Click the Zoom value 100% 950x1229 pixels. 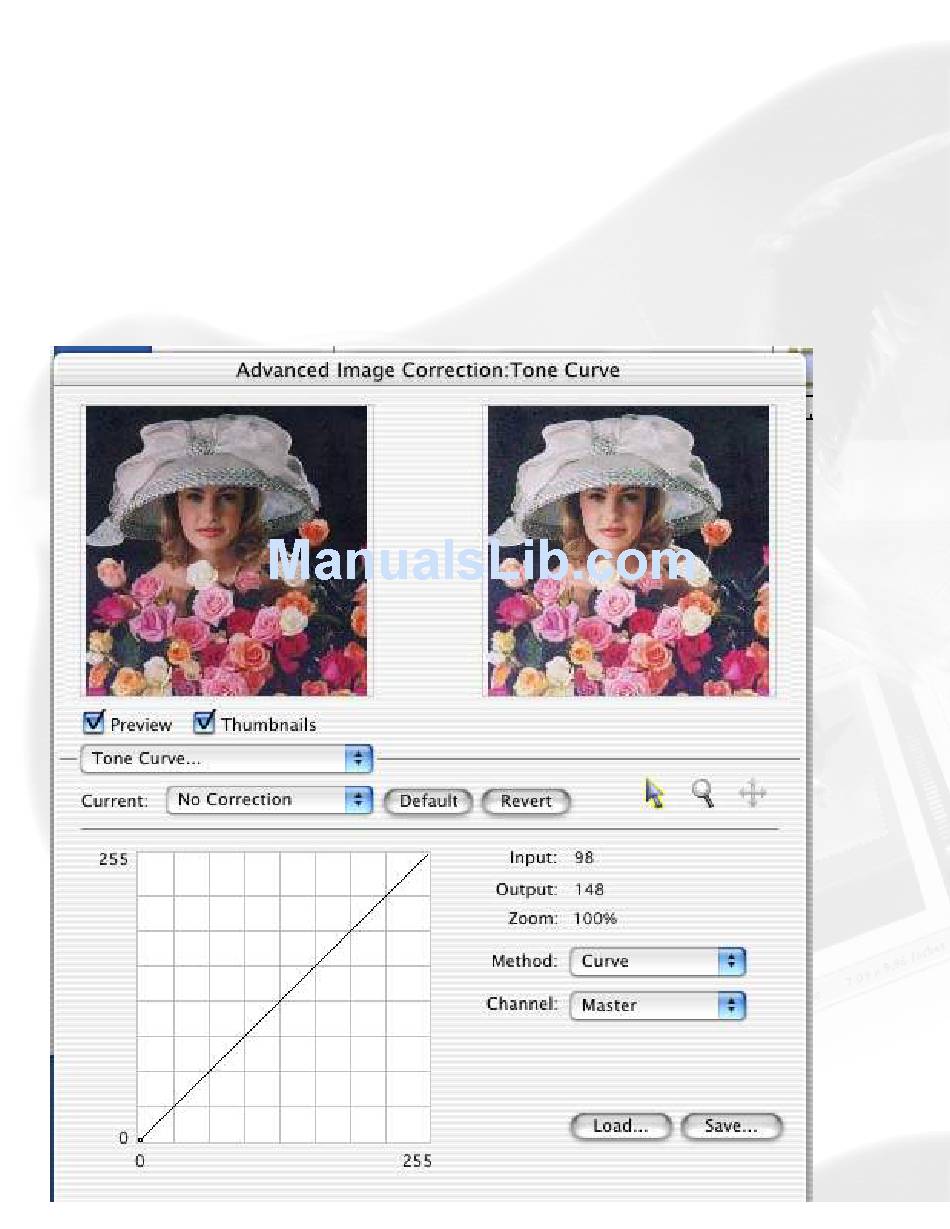coord(595,918)
